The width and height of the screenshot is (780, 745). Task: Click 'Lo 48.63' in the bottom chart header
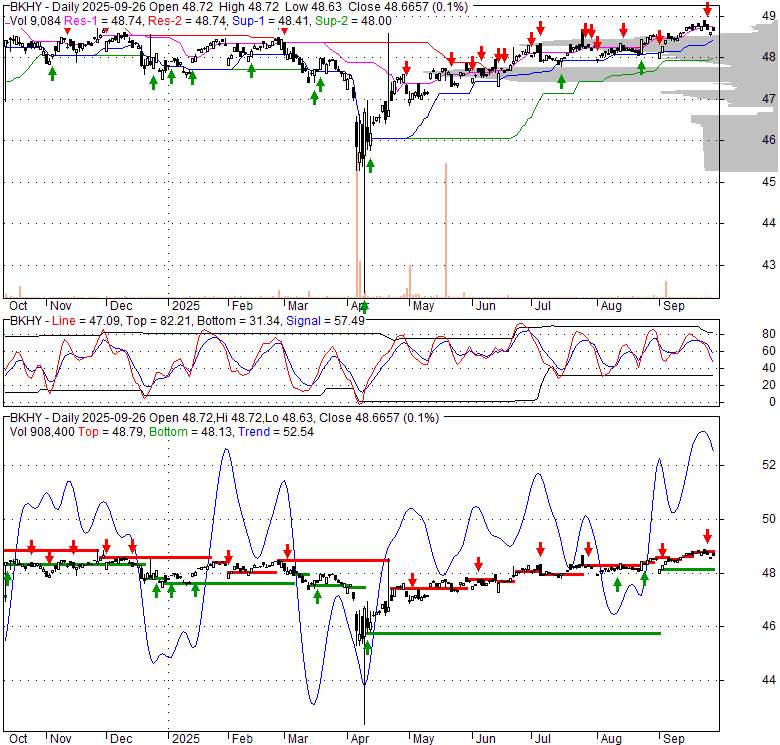tap(289, 418)
